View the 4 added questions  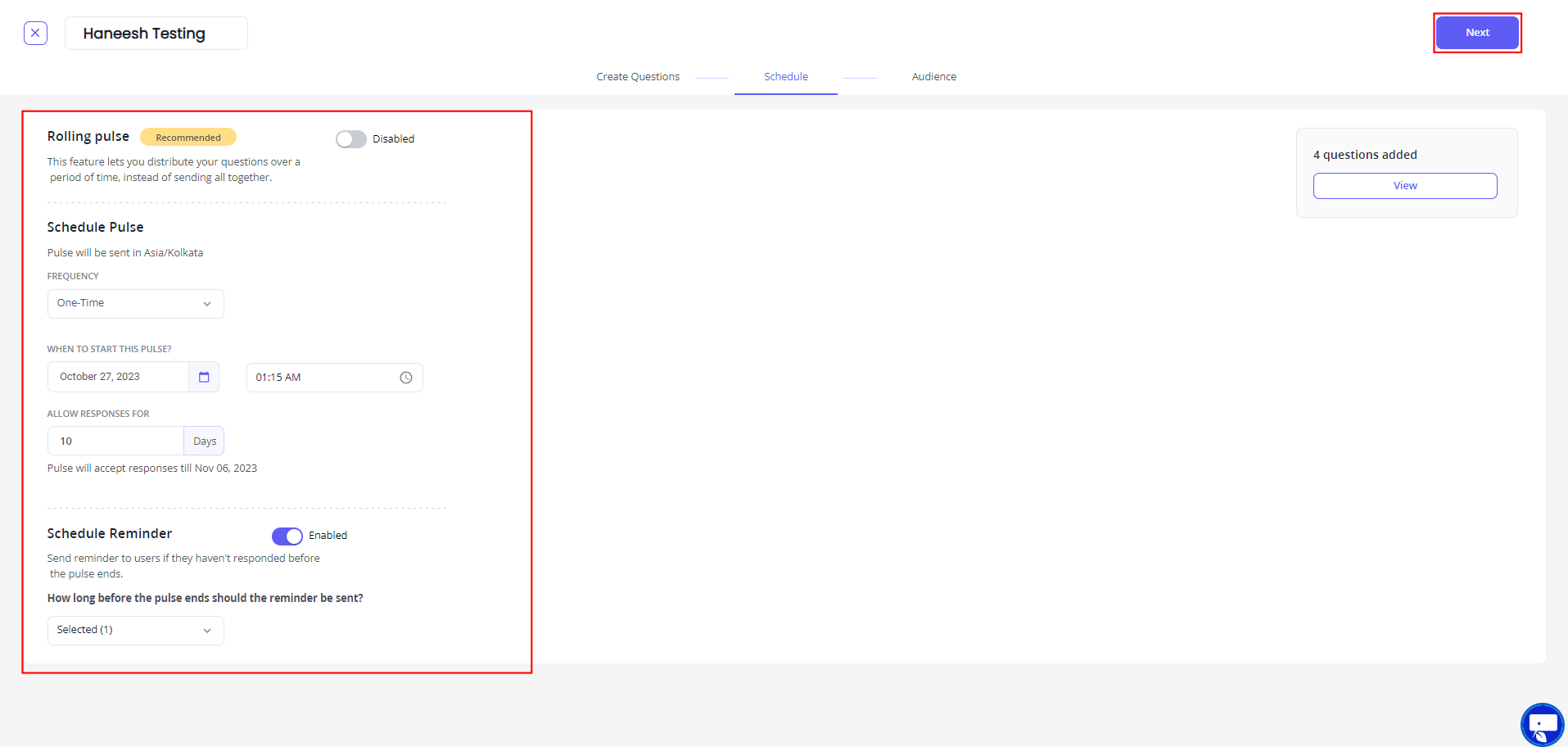1405,186
